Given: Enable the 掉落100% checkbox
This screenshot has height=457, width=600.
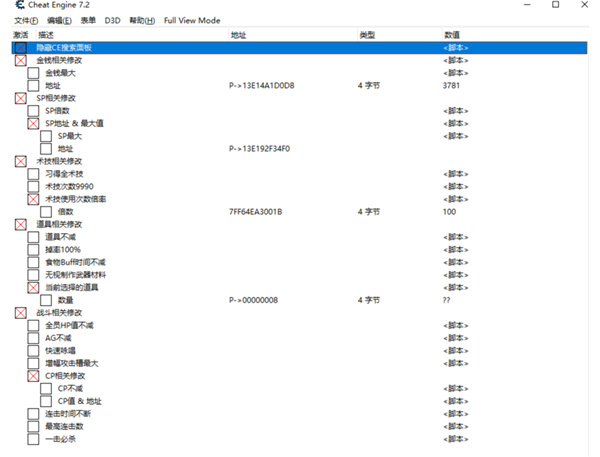Looking at the screenshot, I should pos(33,250).
